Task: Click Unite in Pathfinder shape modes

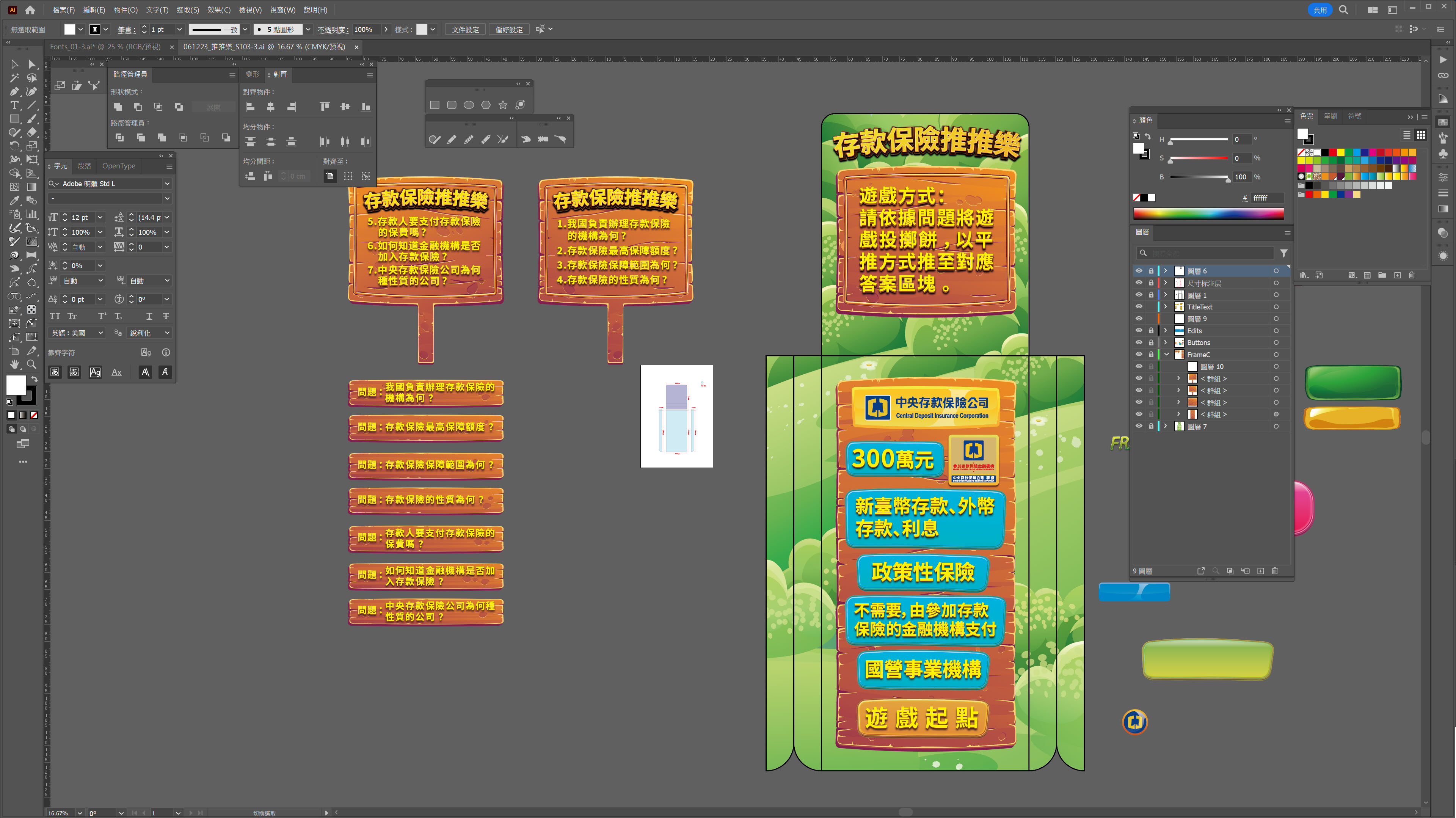Action: 118,107
